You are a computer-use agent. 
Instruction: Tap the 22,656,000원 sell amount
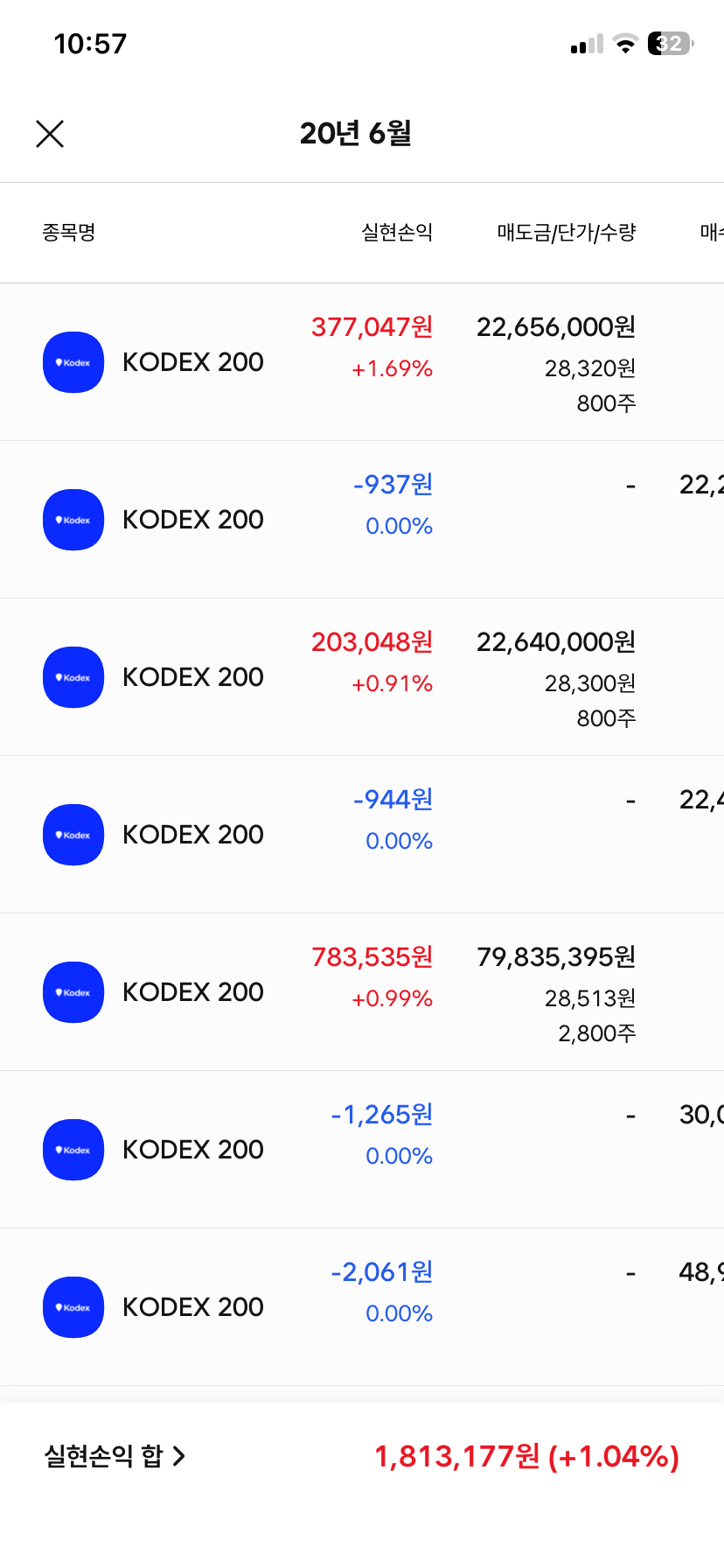pyautogui.click(x=556, y=327)
